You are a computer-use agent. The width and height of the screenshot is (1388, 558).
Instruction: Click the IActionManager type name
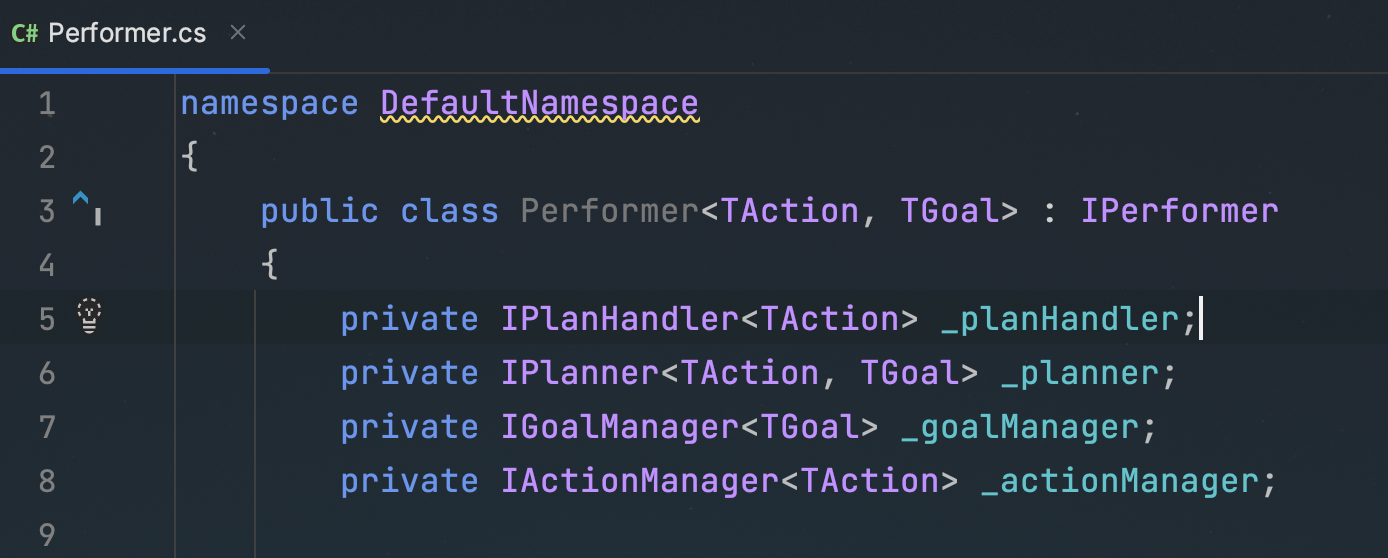coord(639,481)
